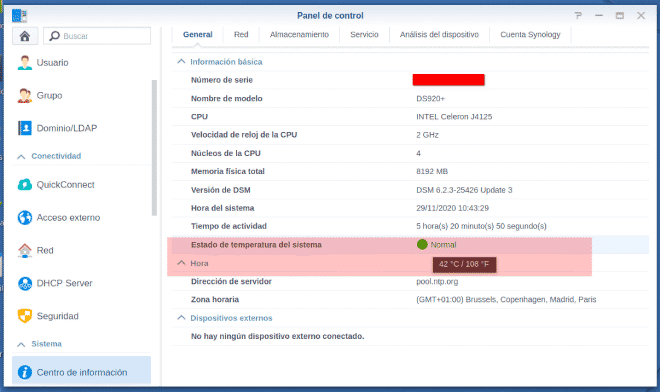Click the Zona horaria label
Screen dimensions: 660x392
(215, 299)
